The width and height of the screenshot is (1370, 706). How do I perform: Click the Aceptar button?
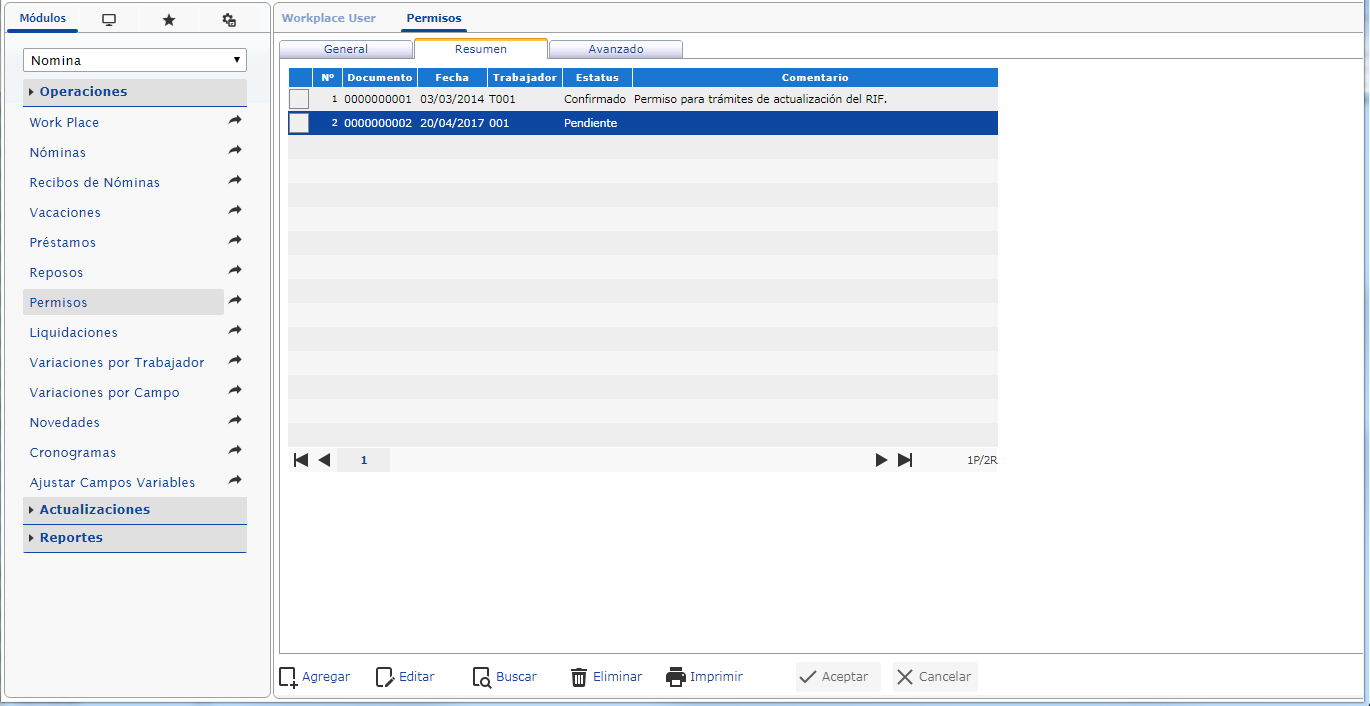[838, 677]
